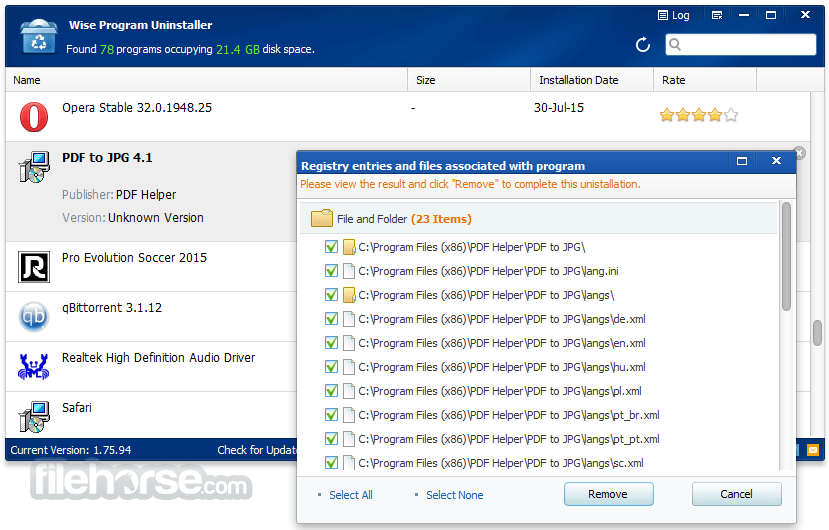This screenshot has height=530, width=829.
Task: Click the feedback icon next to Log
Action: (717, 15)
